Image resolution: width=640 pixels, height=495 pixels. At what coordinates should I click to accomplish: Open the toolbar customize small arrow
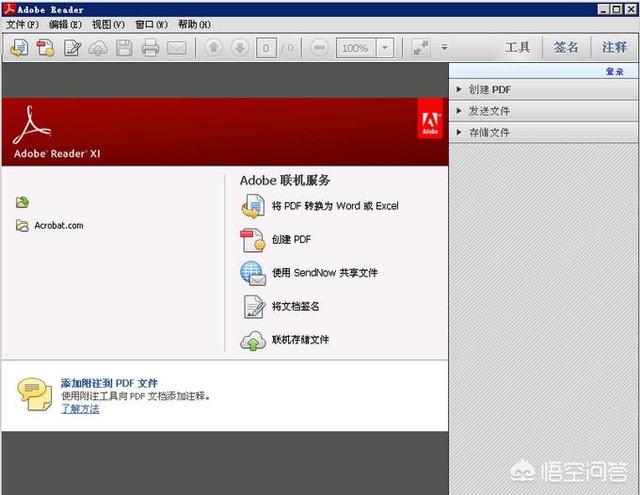(444, 47)
